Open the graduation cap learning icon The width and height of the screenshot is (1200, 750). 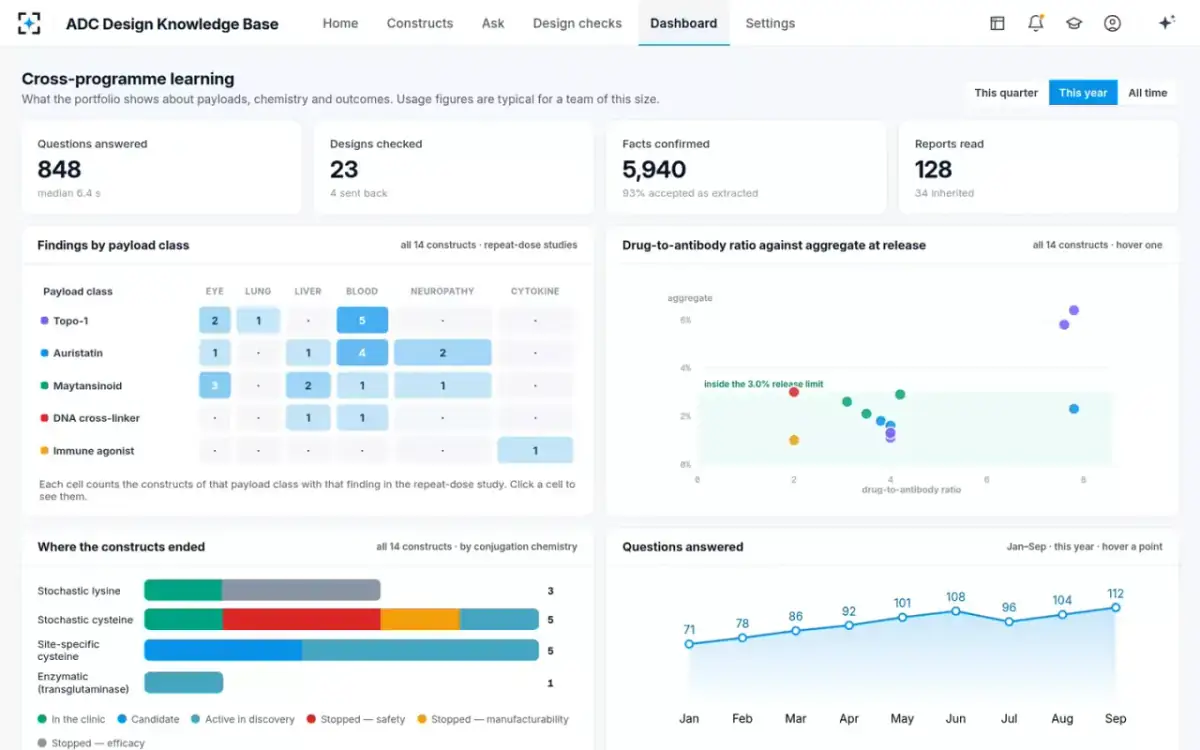pyautogui.click(x=1074, y=23)
